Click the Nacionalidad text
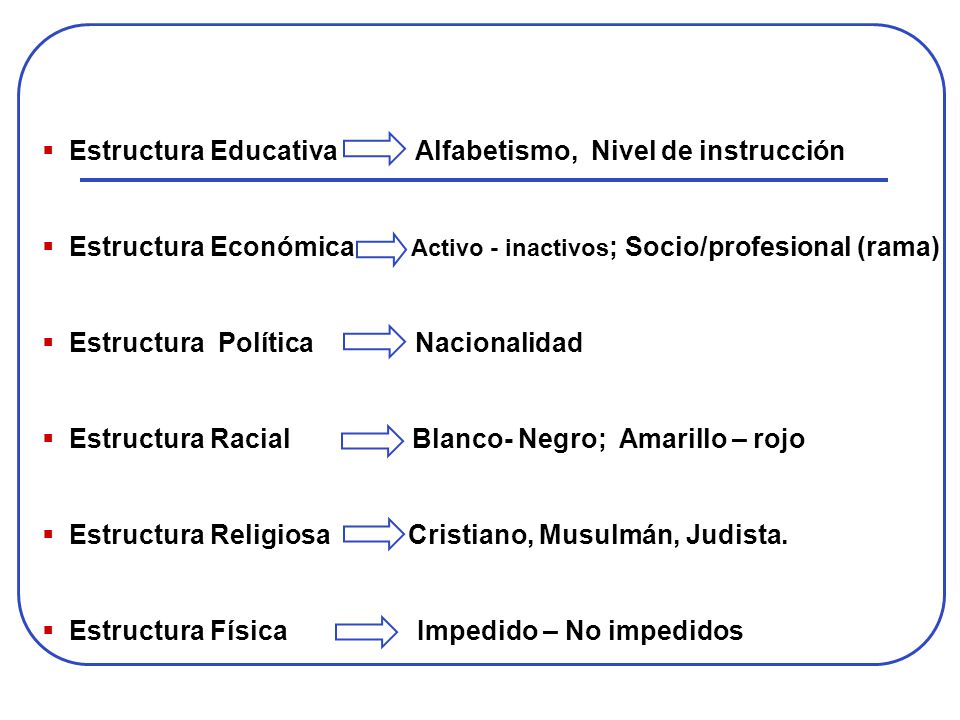Image resolution: width=960 pixels, height=720 pixels. [499, 343]
